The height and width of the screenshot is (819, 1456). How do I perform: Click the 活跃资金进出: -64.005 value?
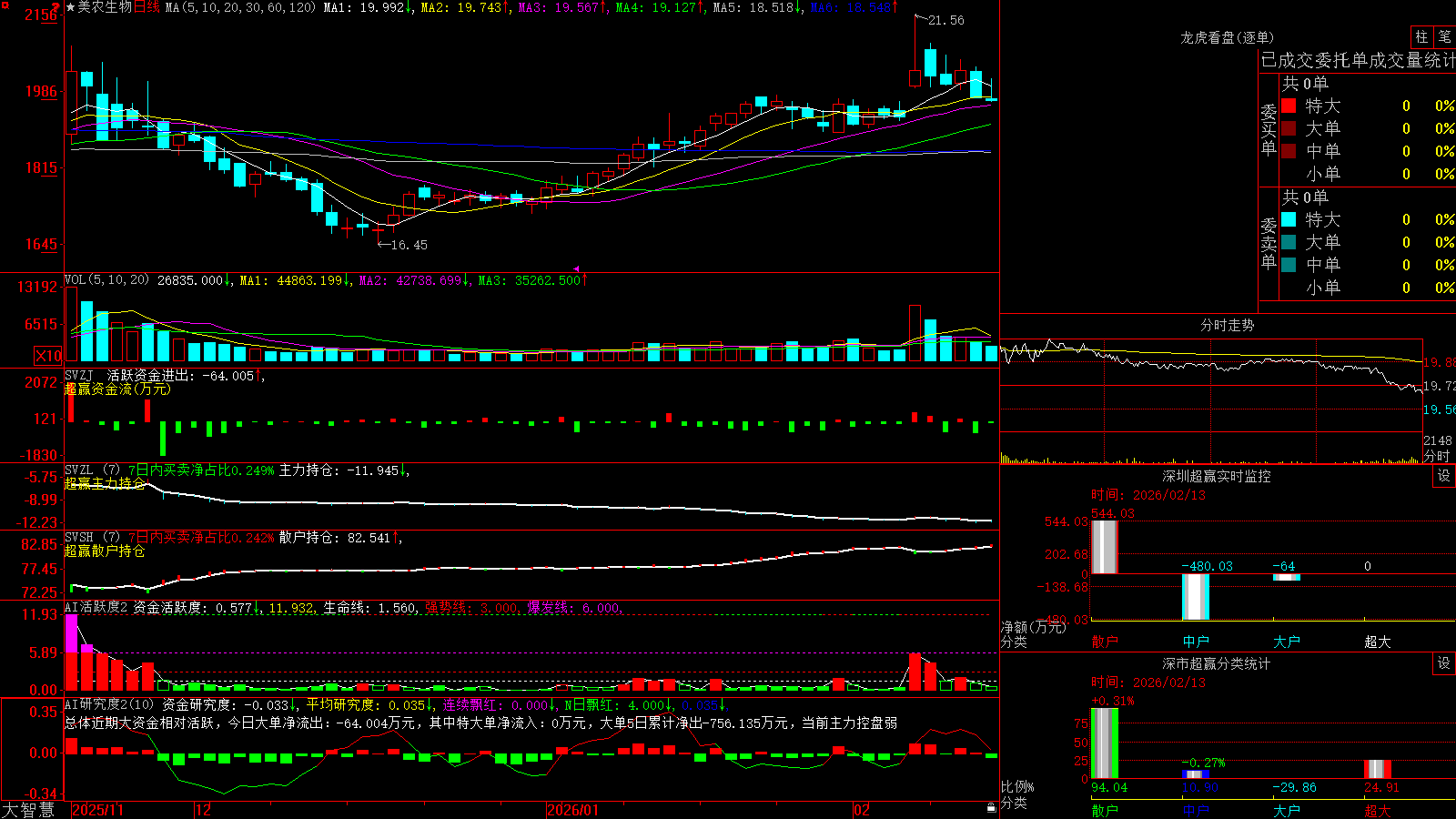point(180,375)
